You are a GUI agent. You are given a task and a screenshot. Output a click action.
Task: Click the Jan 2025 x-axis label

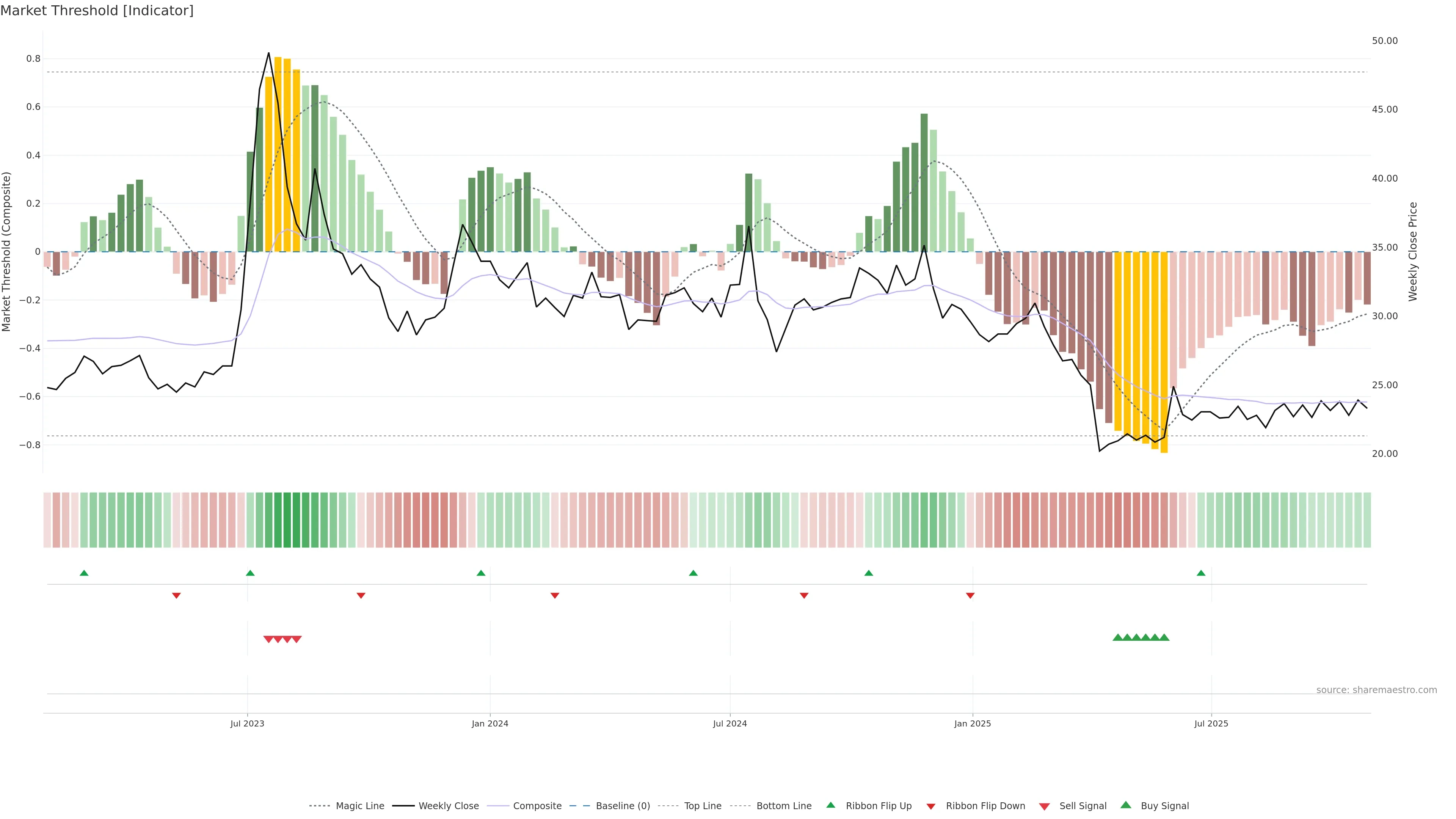point(972,723)
